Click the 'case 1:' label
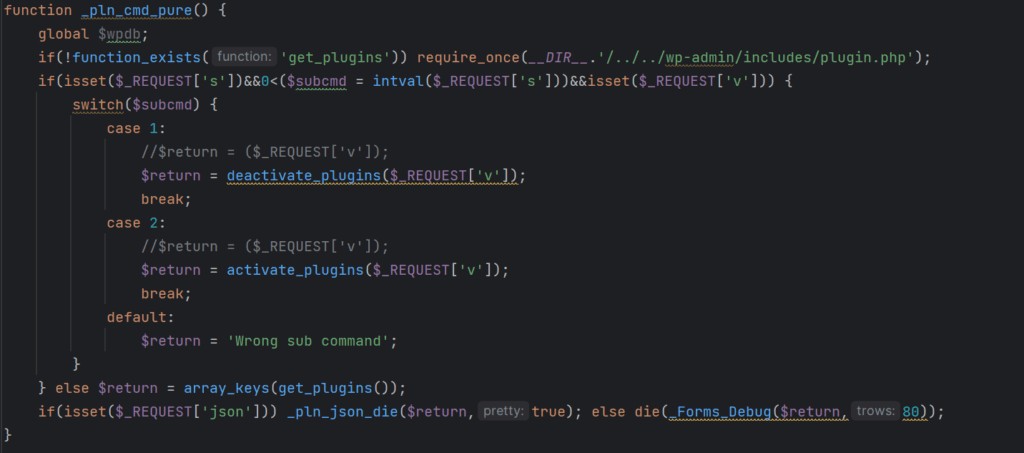 point(136,129)
